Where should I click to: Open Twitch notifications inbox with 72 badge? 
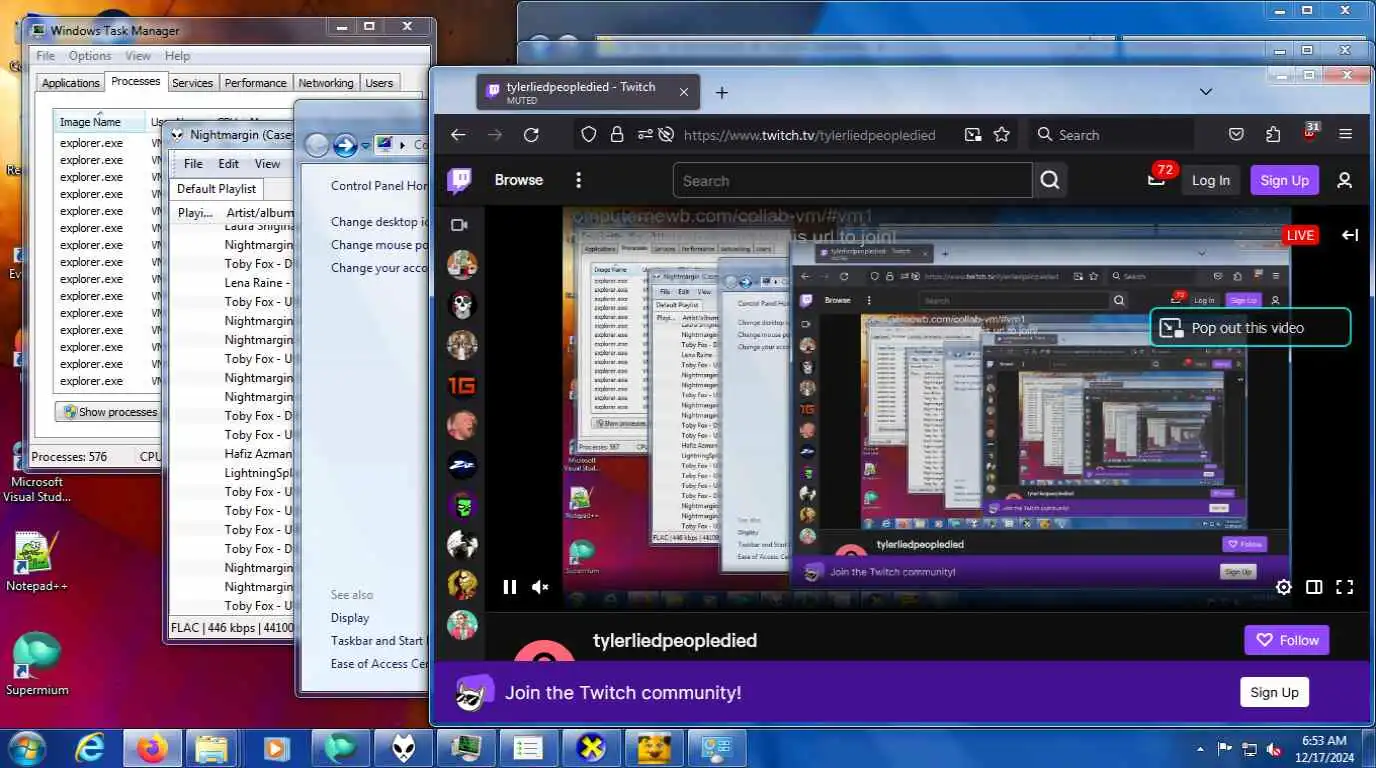[1158, 179]
